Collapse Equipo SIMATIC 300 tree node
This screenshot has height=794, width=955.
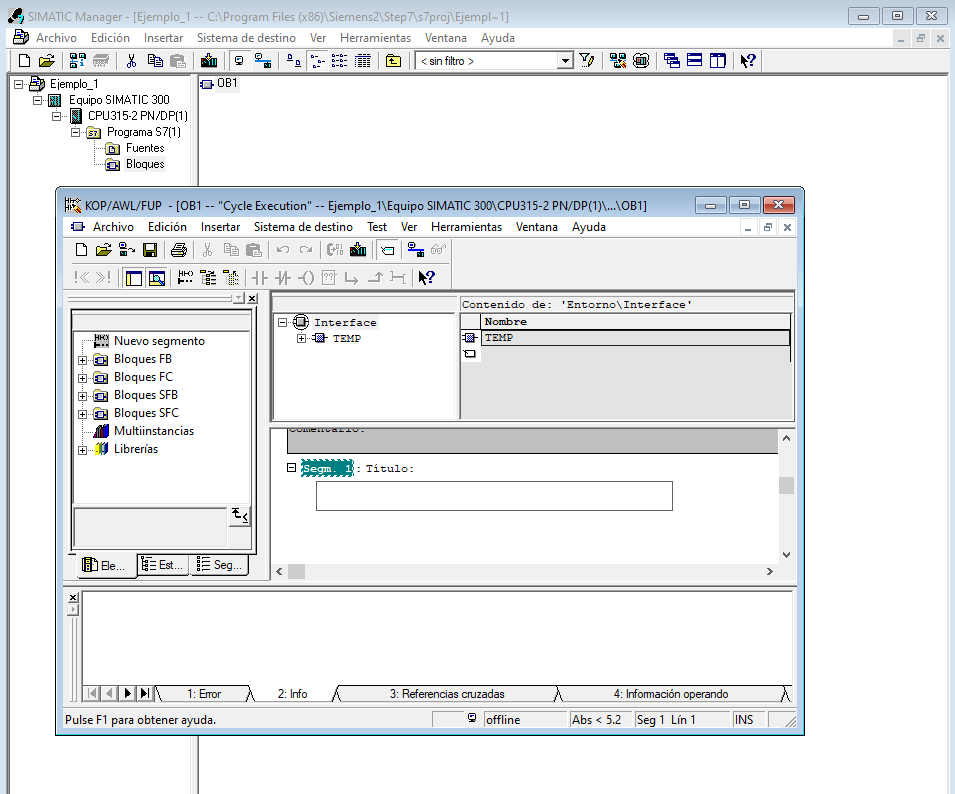point(38,100)
